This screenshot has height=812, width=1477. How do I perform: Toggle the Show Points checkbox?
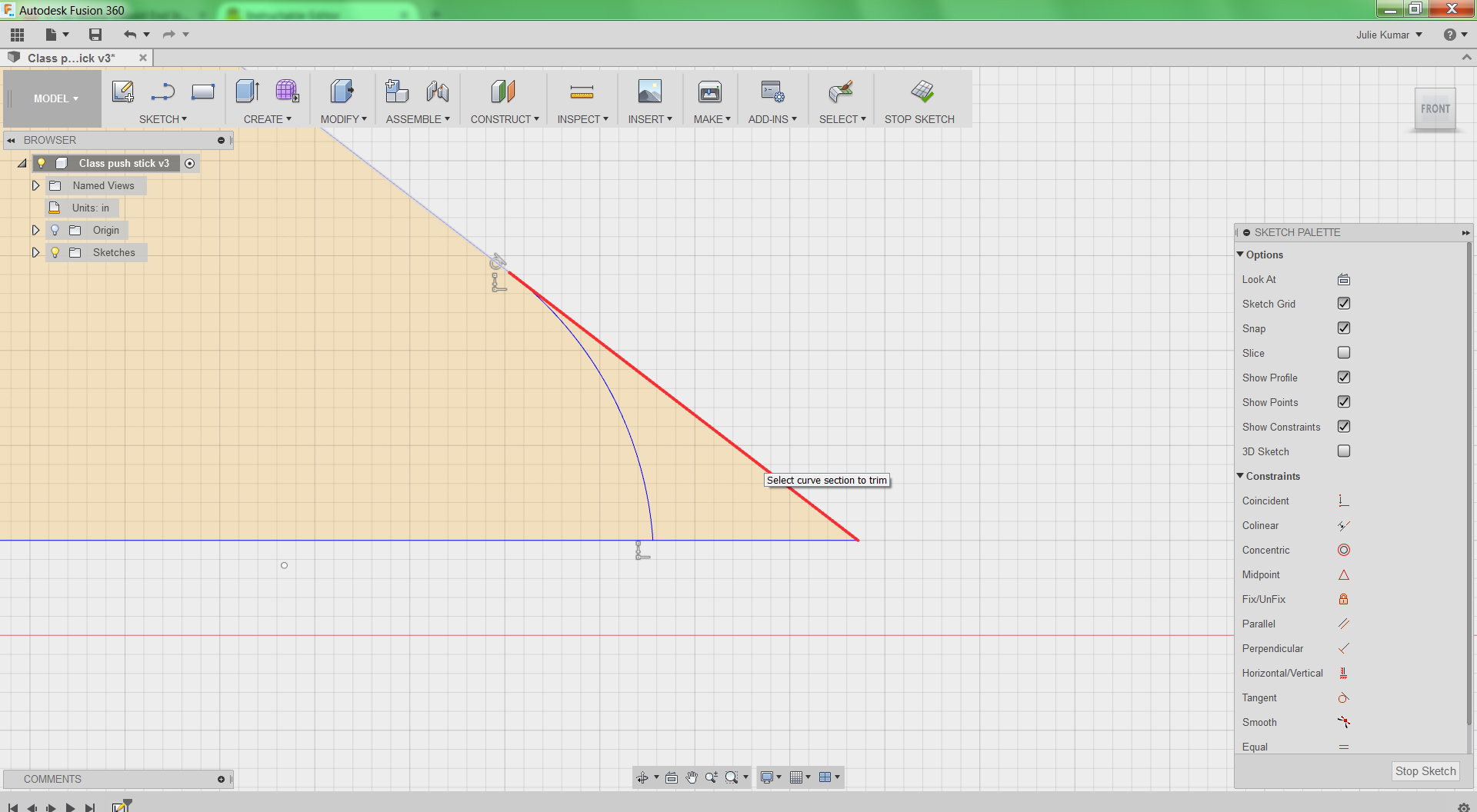tap(1344, 402)
